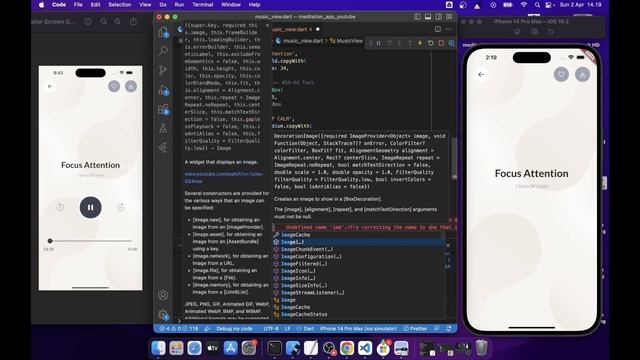Screen dimensions: 640x360
Task: Select the first ImageCache suggestion with the wrench icon
Action: point(358,235)
